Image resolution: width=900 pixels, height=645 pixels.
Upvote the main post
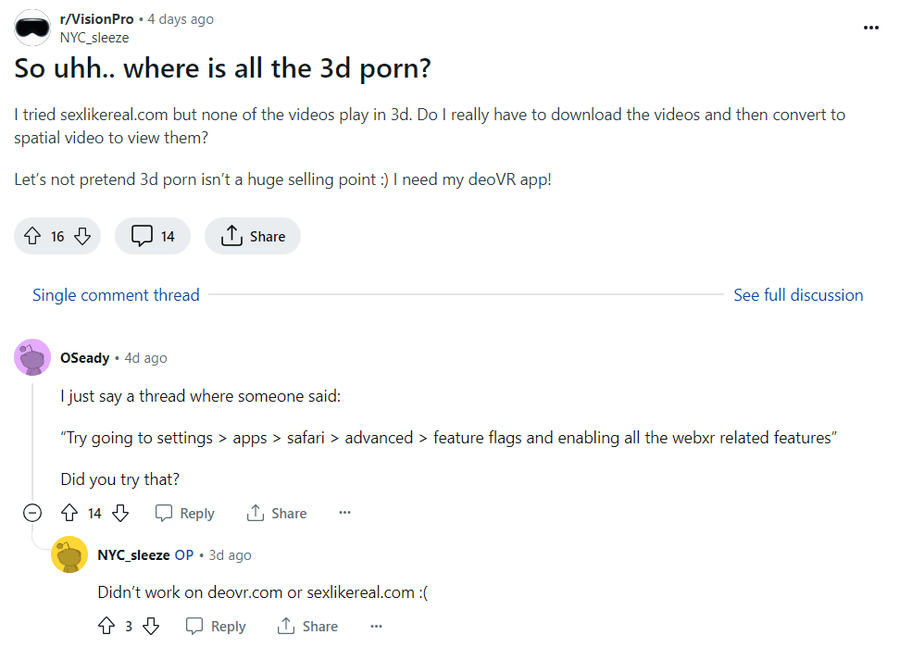[x=32, y=236]
